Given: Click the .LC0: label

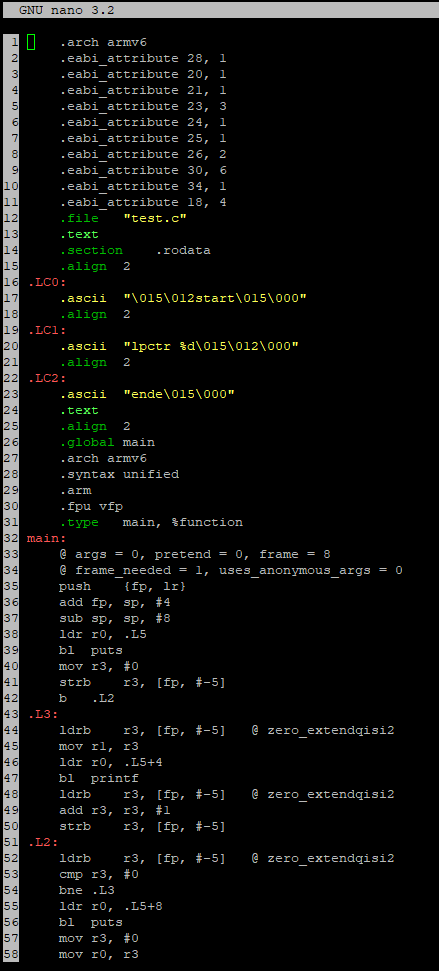Looking at the screenshot, I should point(48,282).
